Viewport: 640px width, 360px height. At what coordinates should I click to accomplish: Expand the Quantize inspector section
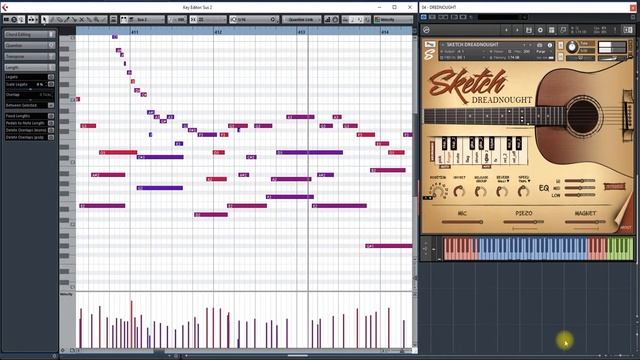point(29,45)
